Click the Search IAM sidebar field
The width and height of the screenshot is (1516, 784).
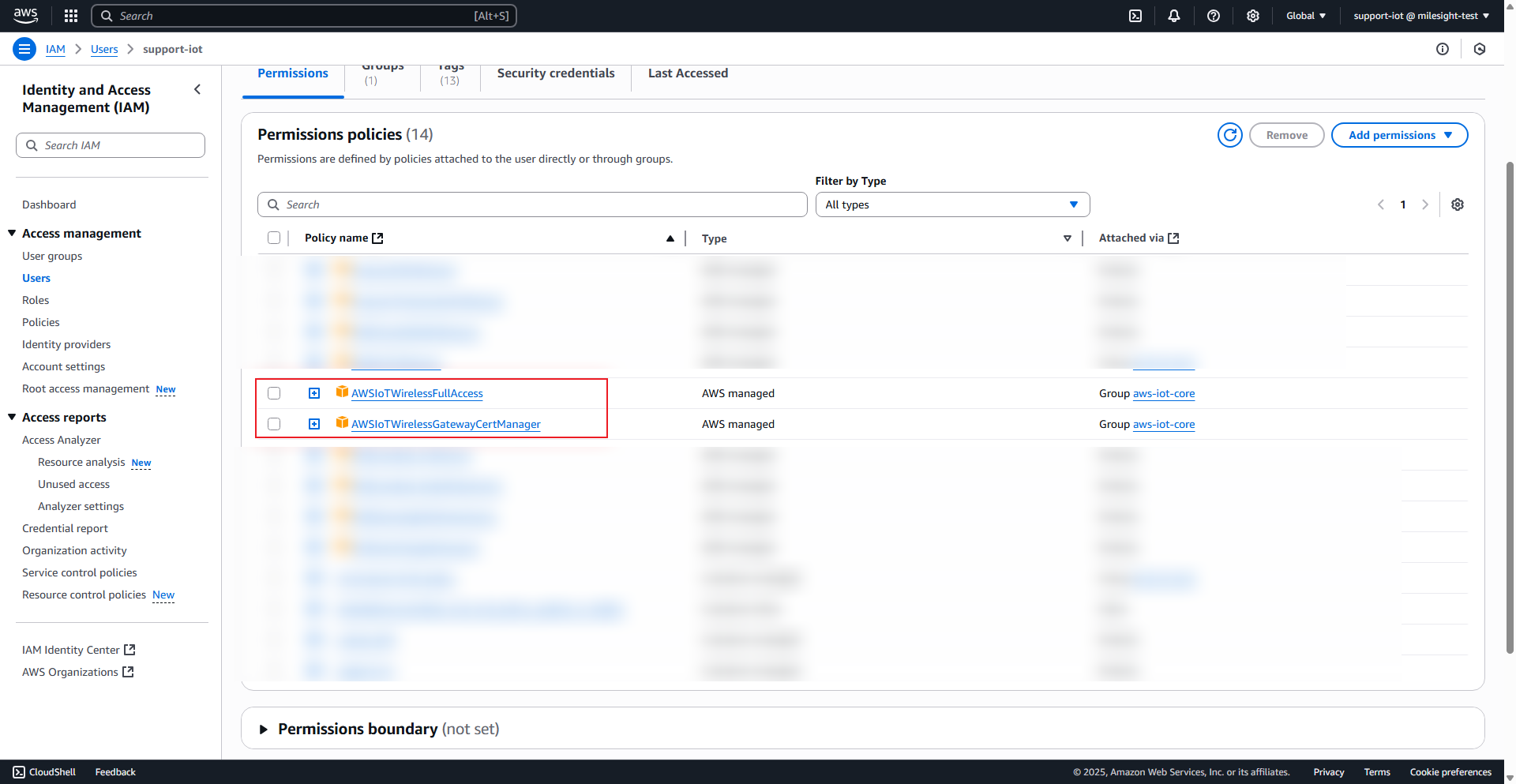(111, 145)
